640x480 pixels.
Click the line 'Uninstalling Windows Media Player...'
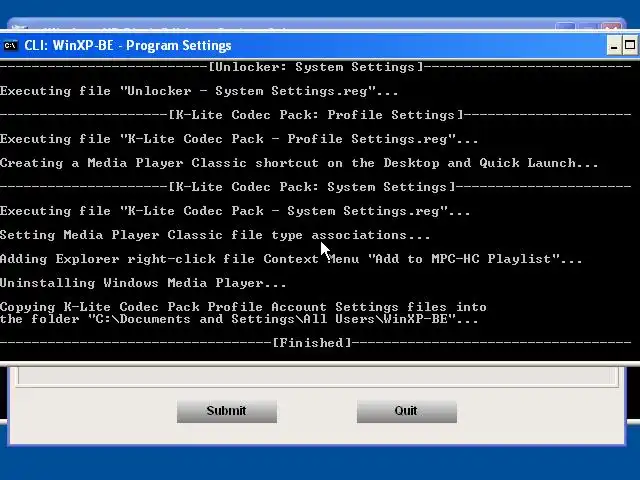143,283
